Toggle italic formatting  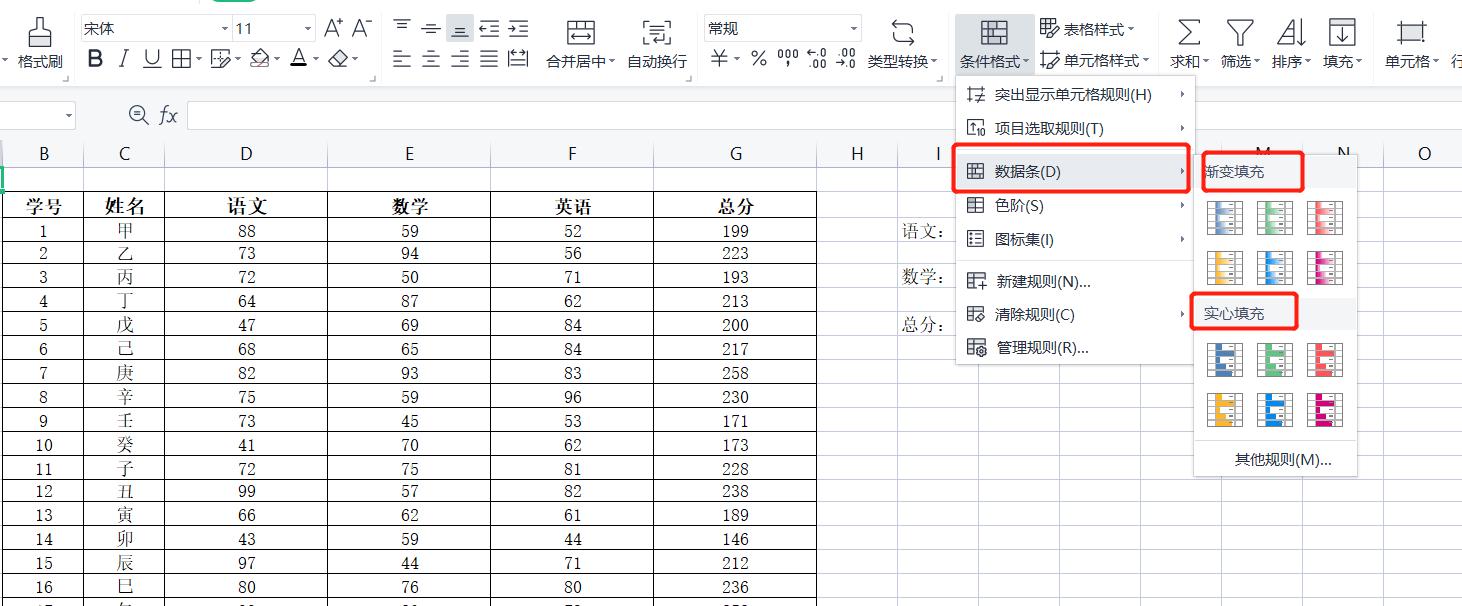(x=123, y=59)
